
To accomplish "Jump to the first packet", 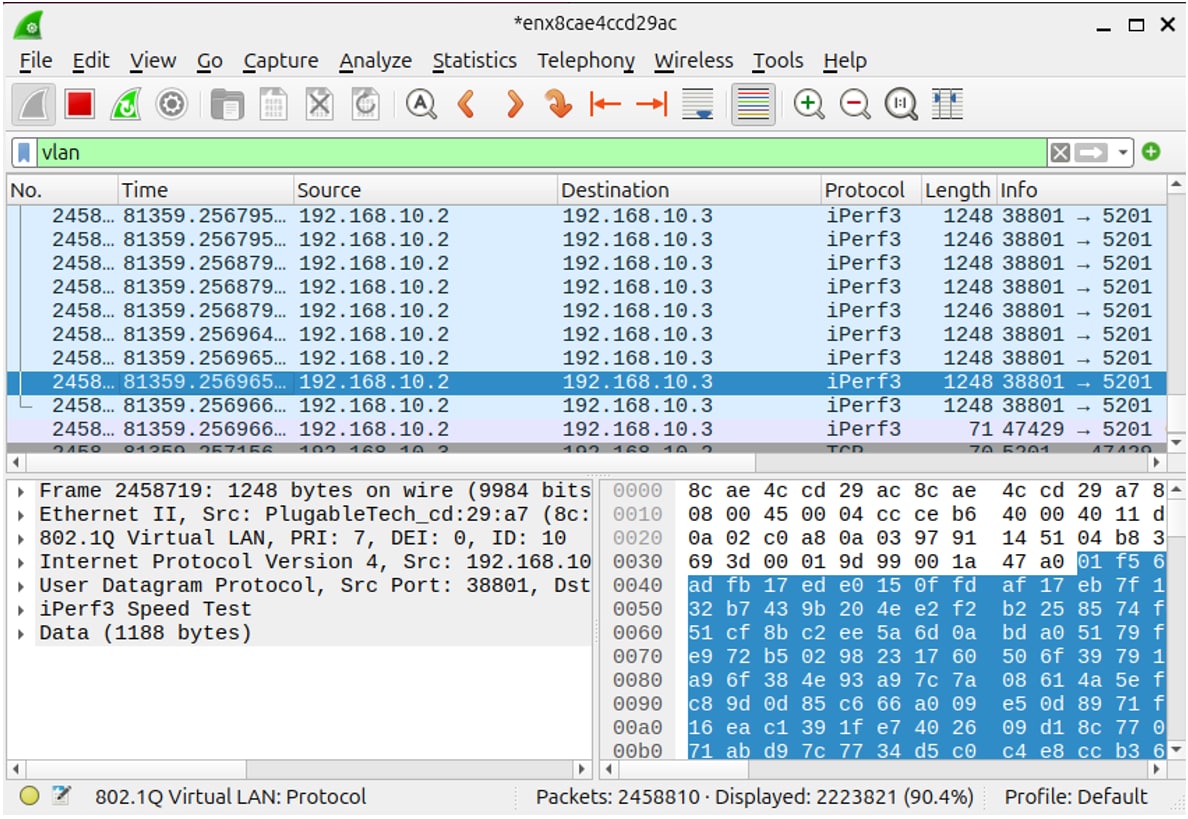I will coord(604,104).
